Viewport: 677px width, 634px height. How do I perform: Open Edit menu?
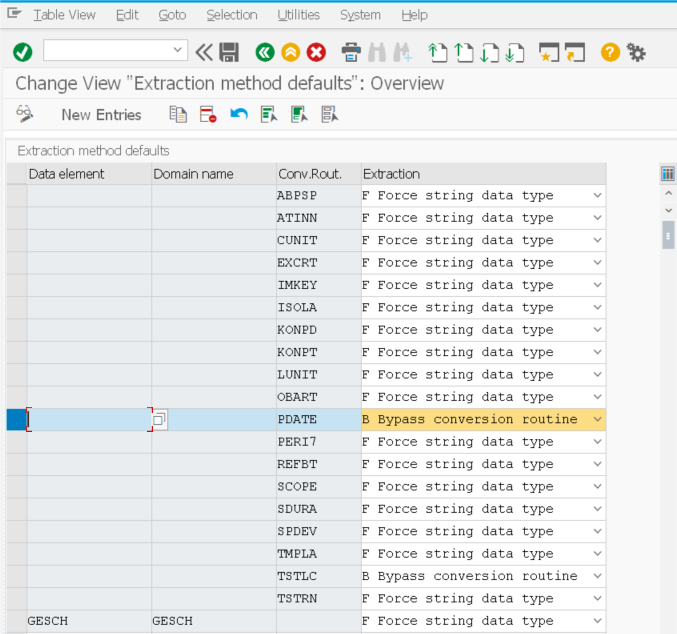[x=127, y=15]
